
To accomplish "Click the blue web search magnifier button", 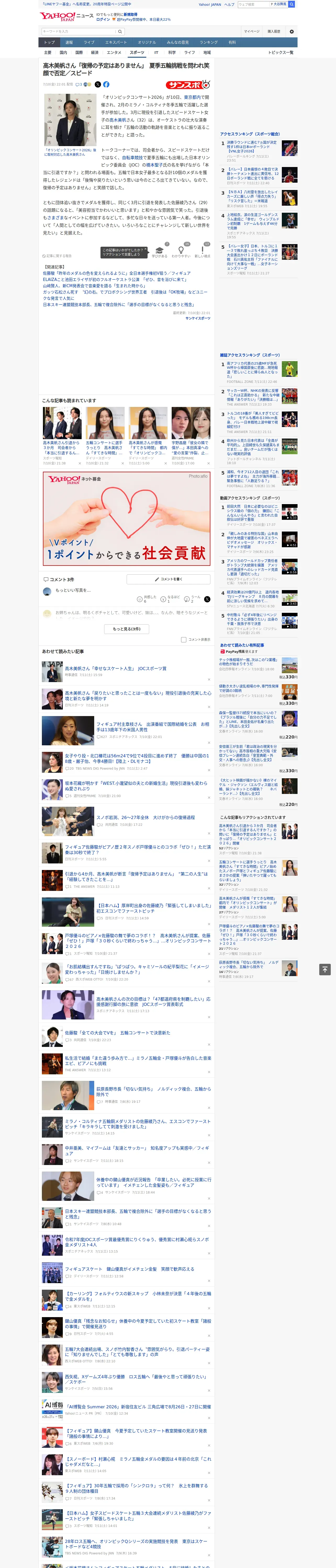I will click(292, 4).
